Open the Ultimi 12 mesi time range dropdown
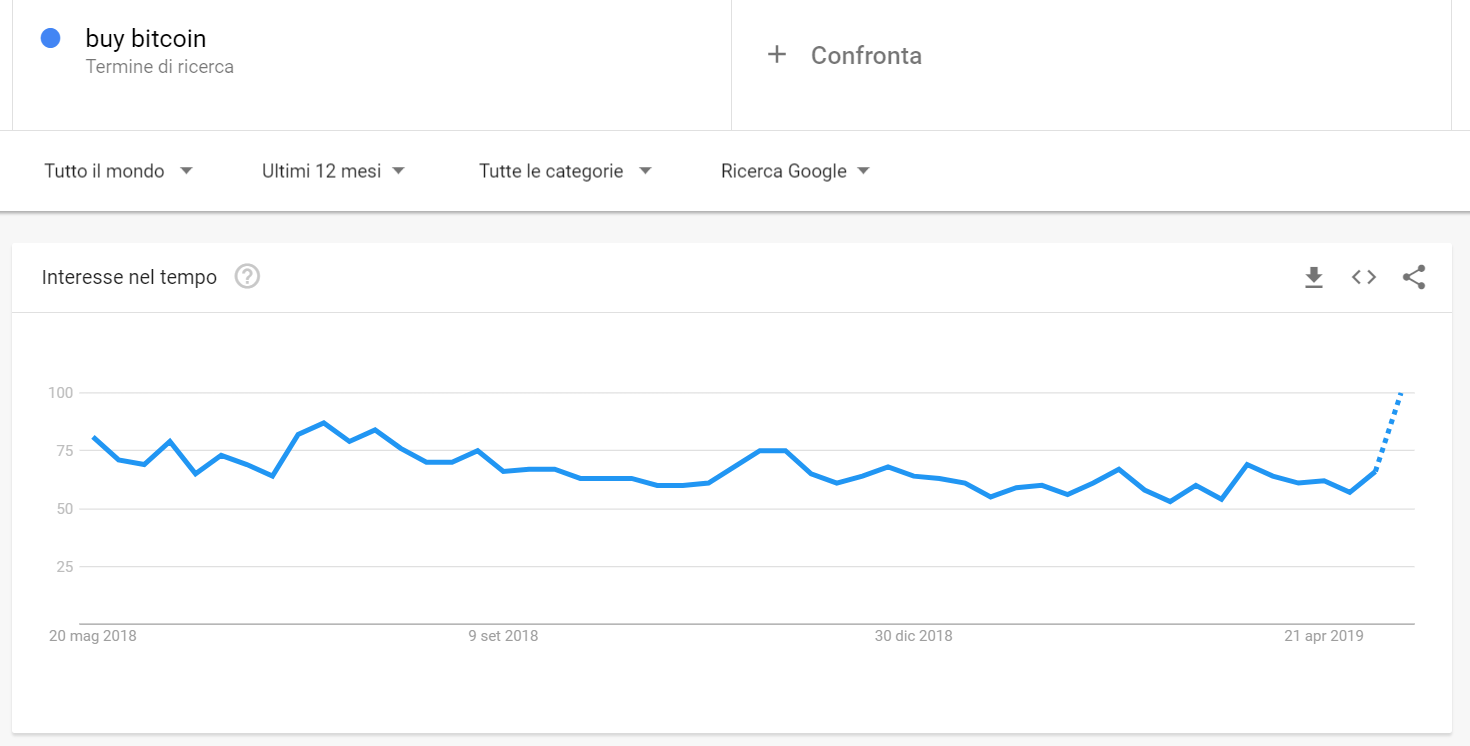1470x746 pixels. tap(333, 171)
